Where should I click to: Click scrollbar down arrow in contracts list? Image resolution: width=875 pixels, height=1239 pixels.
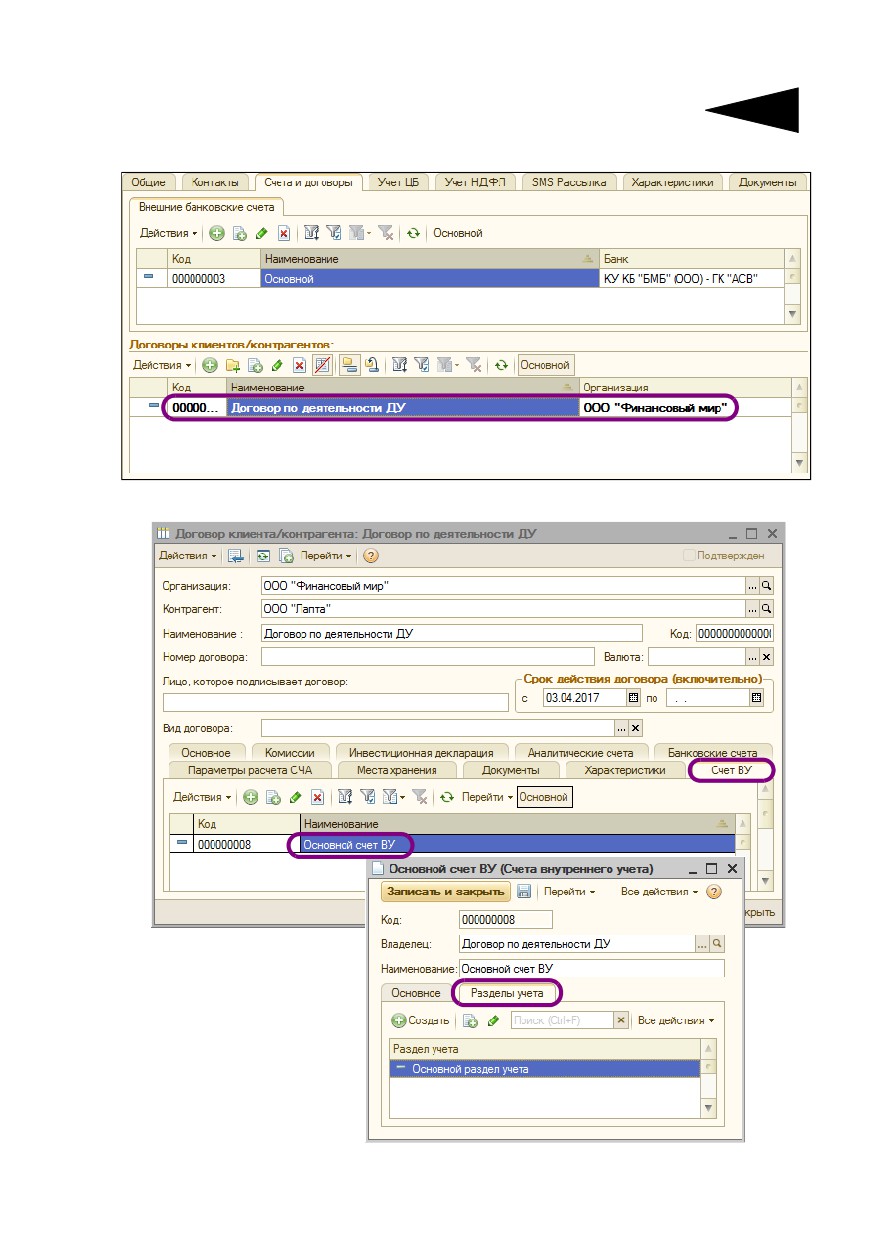point(798,463)
